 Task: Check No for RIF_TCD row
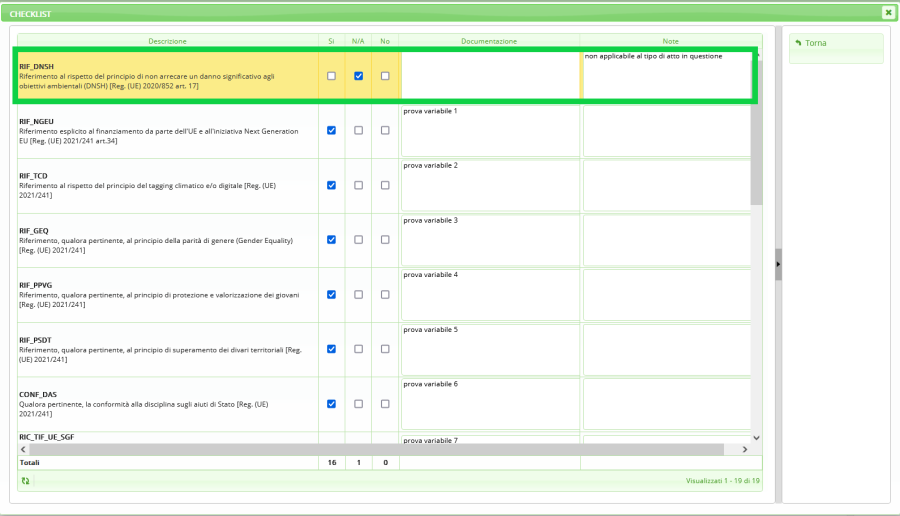click(385, 185)
